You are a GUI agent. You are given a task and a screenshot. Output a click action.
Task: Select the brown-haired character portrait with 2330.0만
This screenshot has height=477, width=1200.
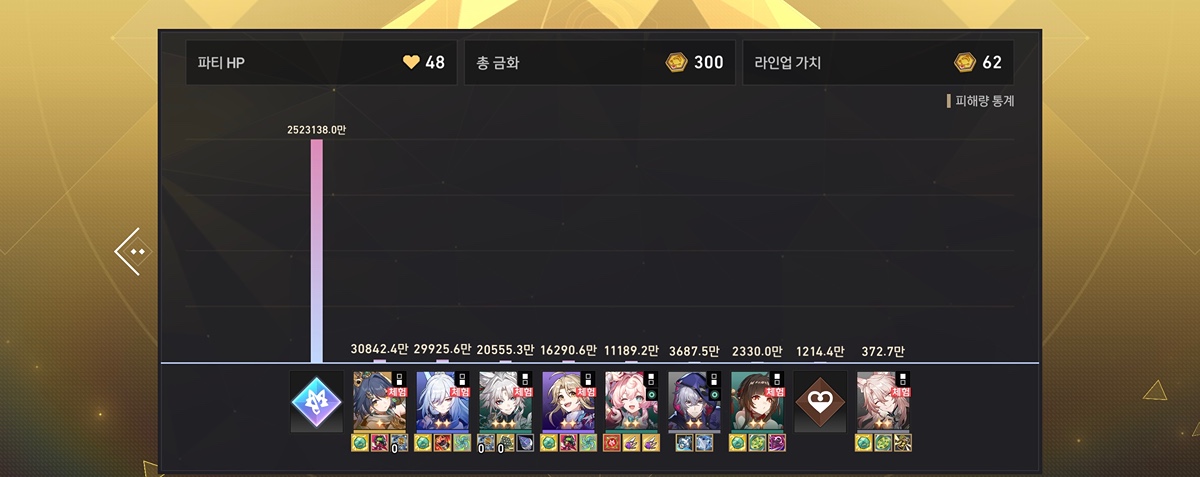(x=757, y=402)
